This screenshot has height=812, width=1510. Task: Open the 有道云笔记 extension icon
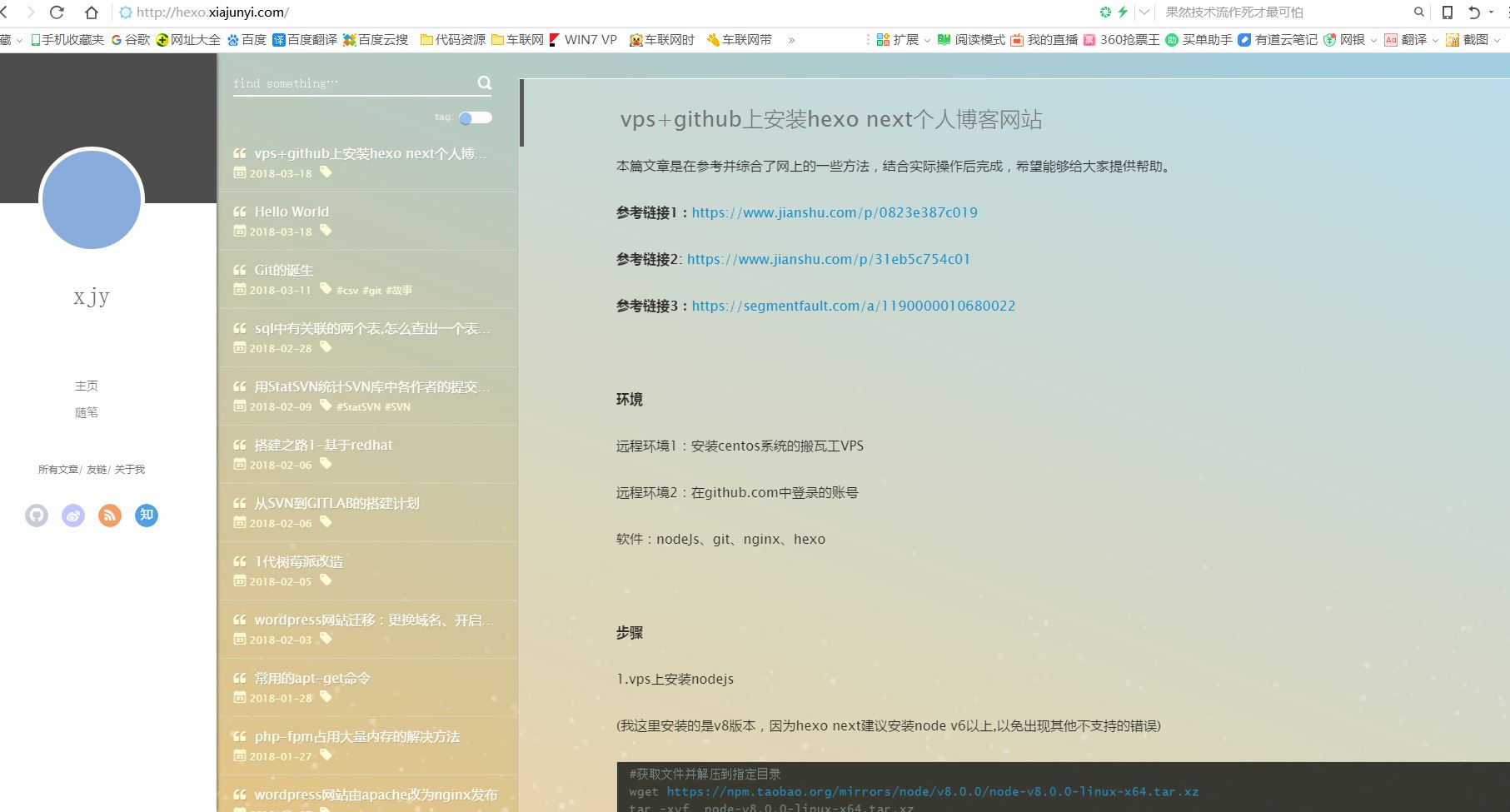point(1278,39)
